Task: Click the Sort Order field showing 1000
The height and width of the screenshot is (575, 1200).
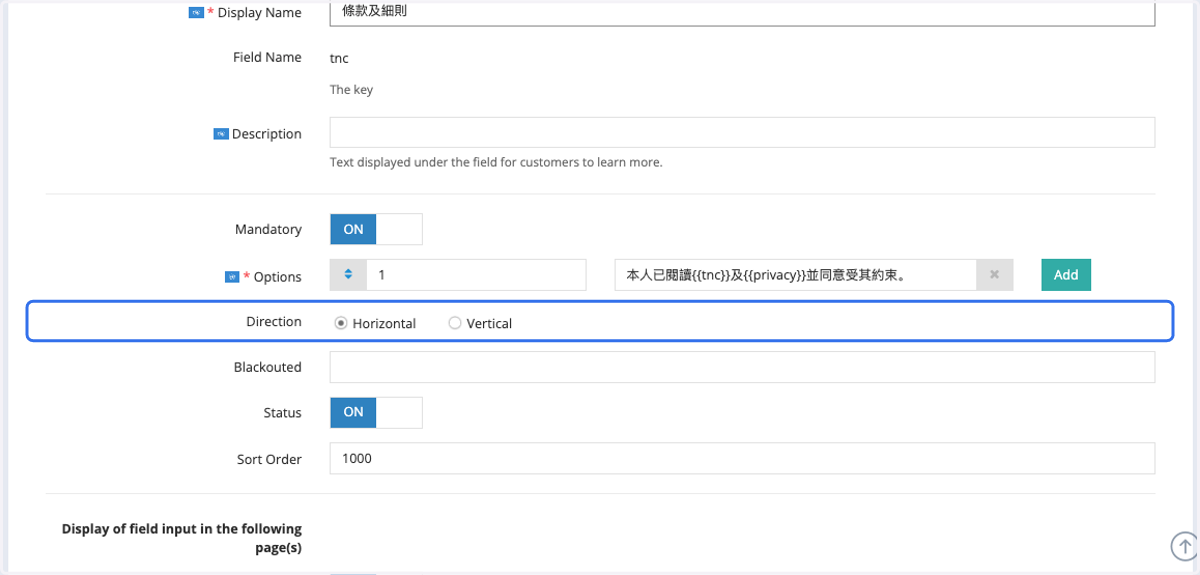Action: pyautogui.click(x=742, y=458)
